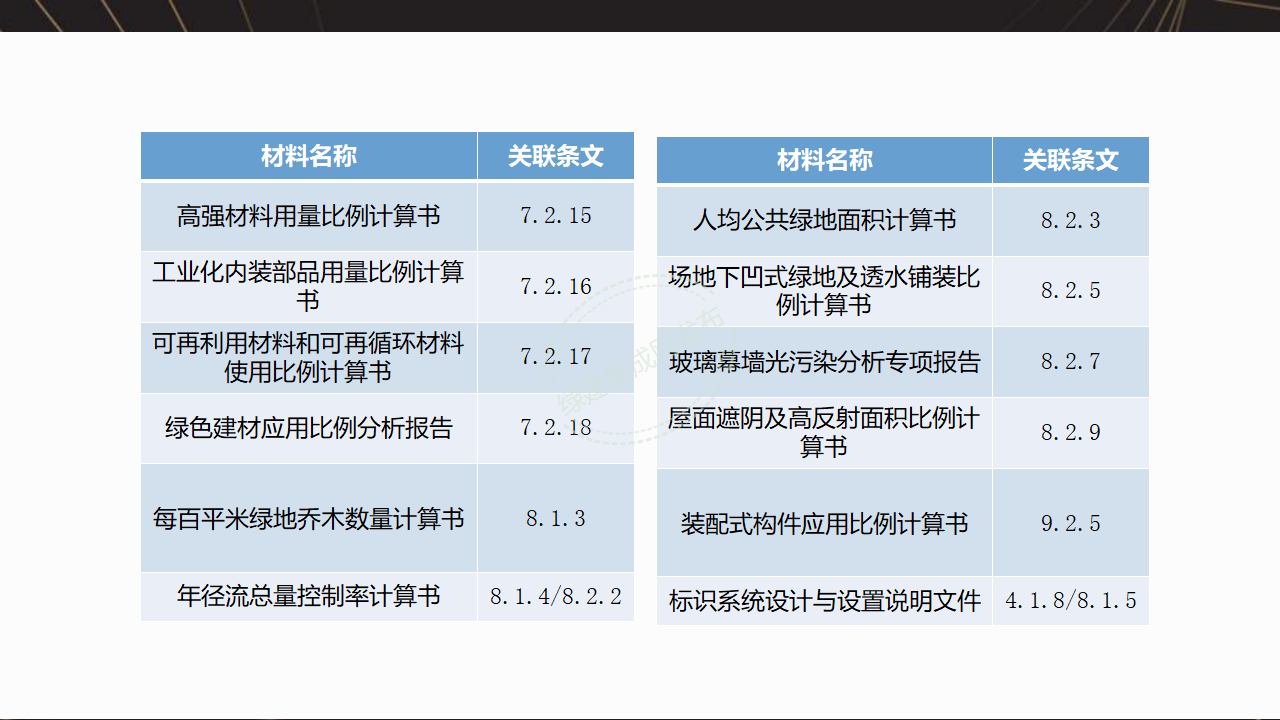
Task: Select the 9.2.5 clause cell
Action: coord(1071,523)
